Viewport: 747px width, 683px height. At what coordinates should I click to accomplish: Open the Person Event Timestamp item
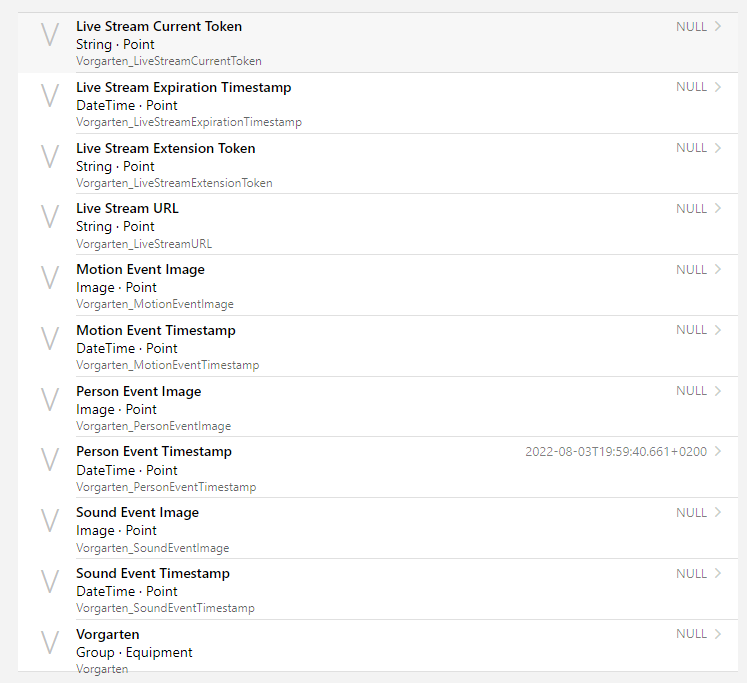pos(154,452)
